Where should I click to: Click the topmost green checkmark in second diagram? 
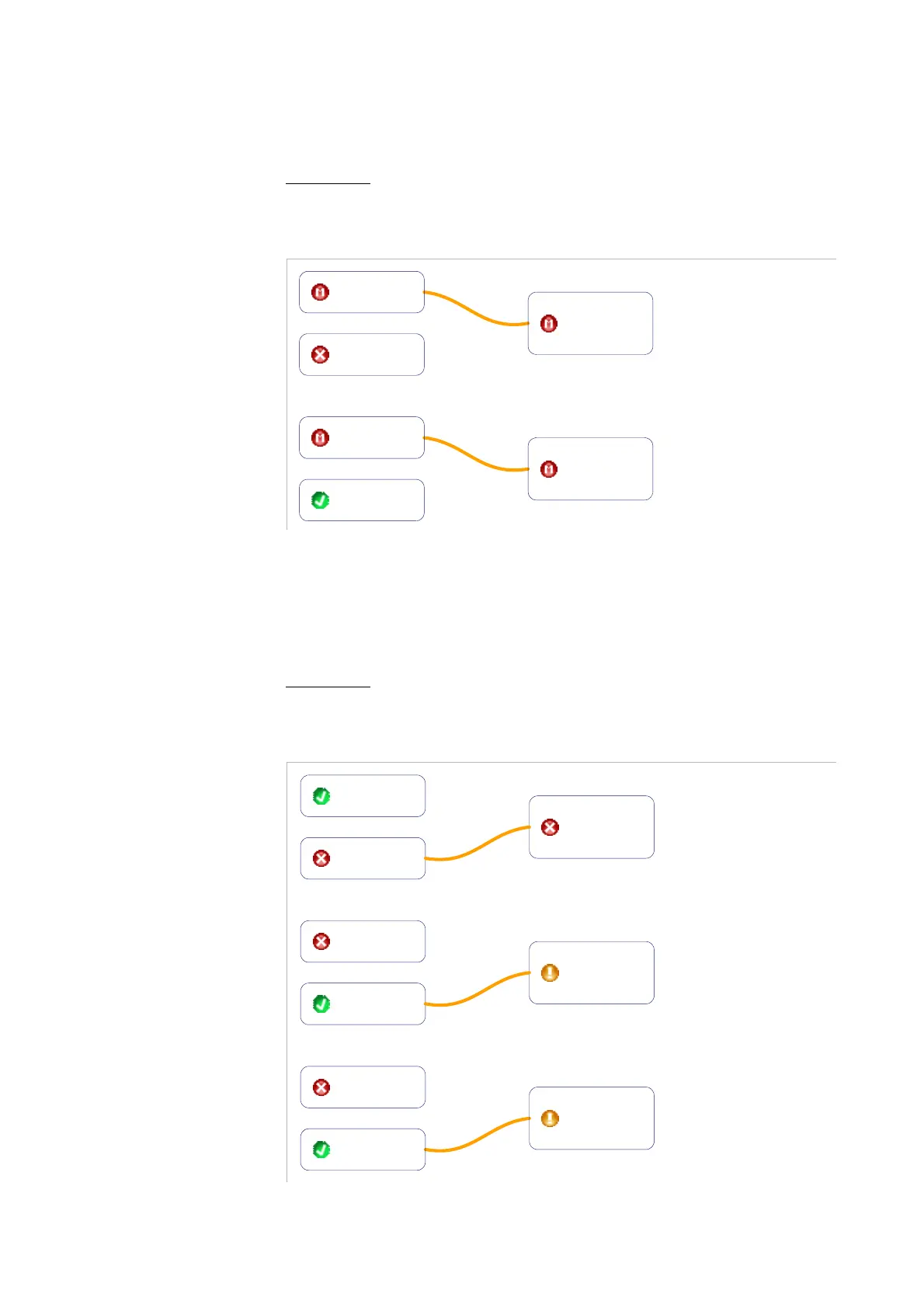(321, 796)
